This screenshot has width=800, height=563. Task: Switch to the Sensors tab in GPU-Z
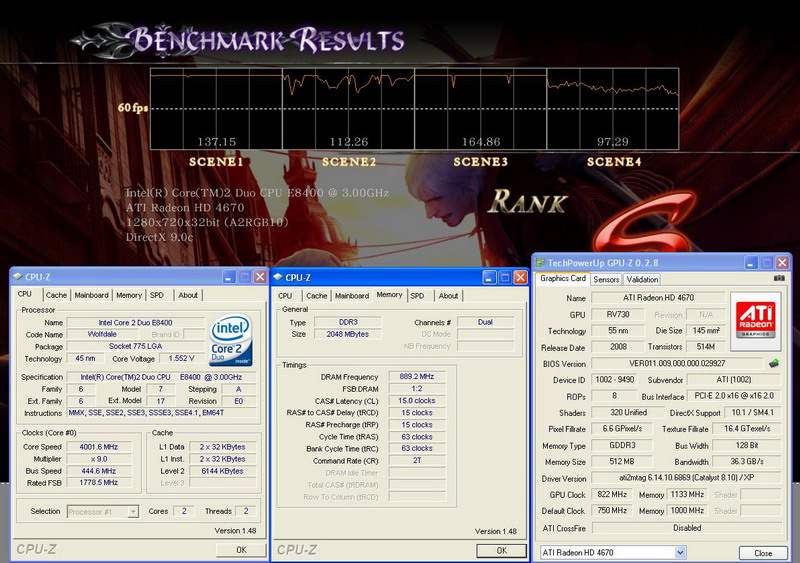[x=606, y=279]
